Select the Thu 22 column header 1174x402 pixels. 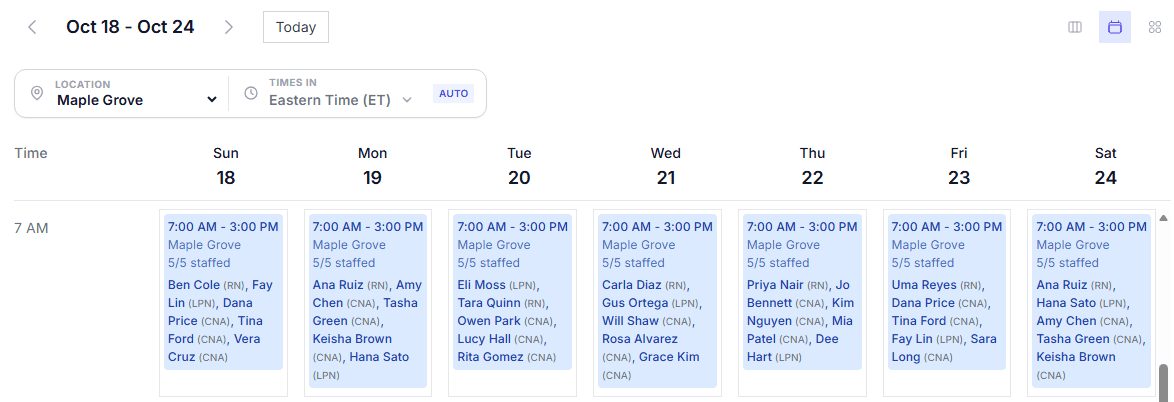click(x=812, y=165)
